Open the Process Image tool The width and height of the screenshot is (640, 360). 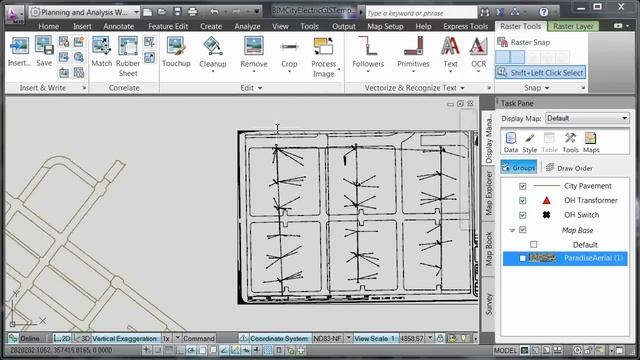point(323,46)
